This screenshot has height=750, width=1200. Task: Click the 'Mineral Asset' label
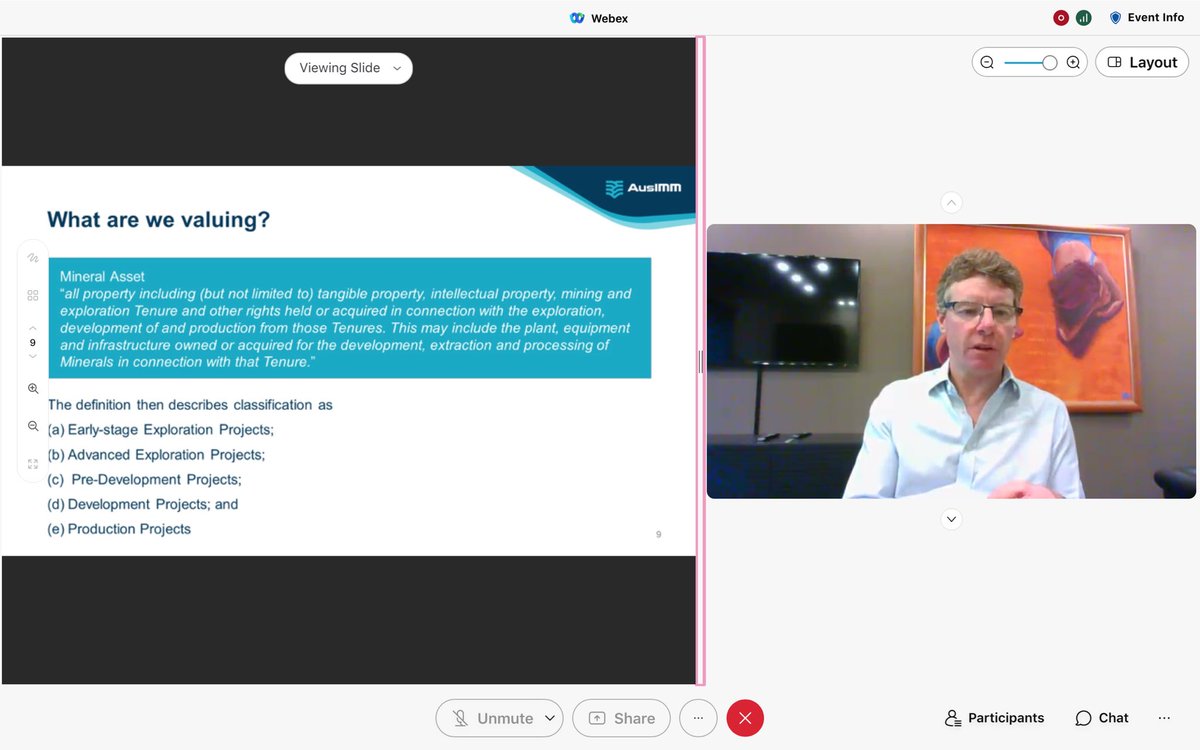[102, 276]
